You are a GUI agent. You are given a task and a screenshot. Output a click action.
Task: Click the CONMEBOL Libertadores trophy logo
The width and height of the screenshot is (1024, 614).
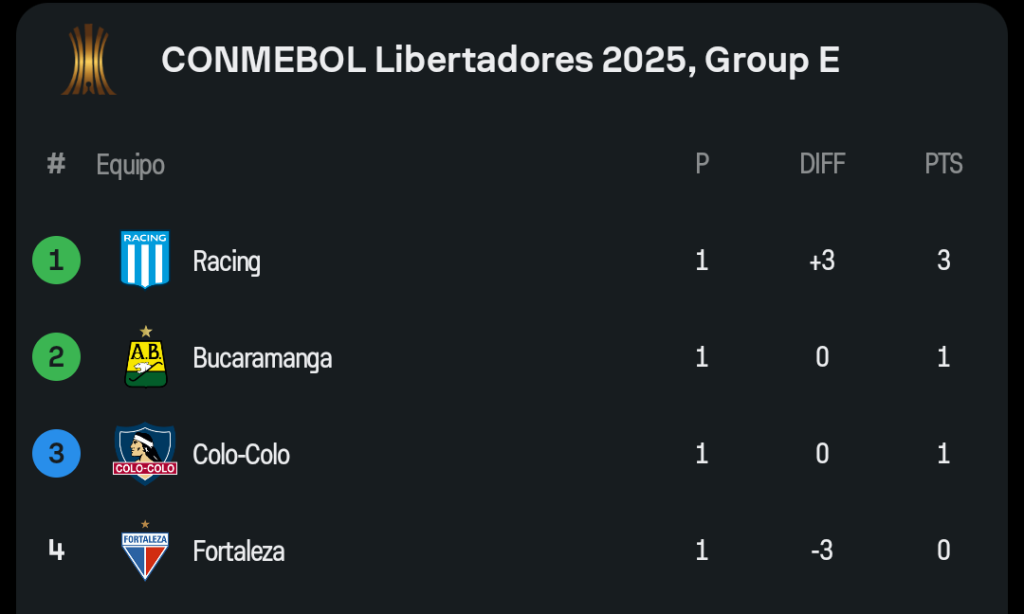[88, 60]
